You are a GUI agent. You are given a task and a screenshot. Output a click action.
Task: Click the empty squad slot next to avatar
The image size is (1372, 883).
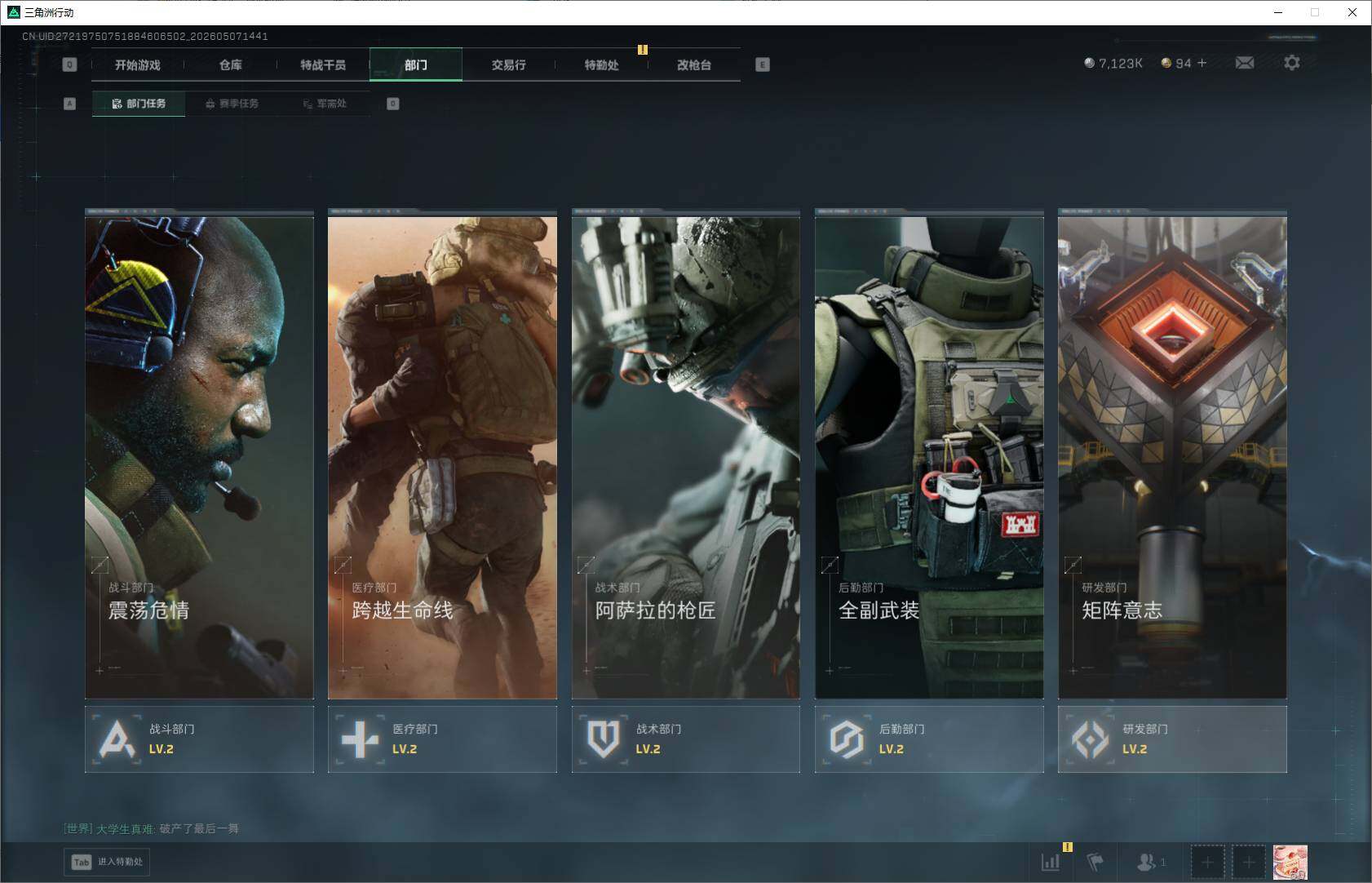coord(1248,862)
